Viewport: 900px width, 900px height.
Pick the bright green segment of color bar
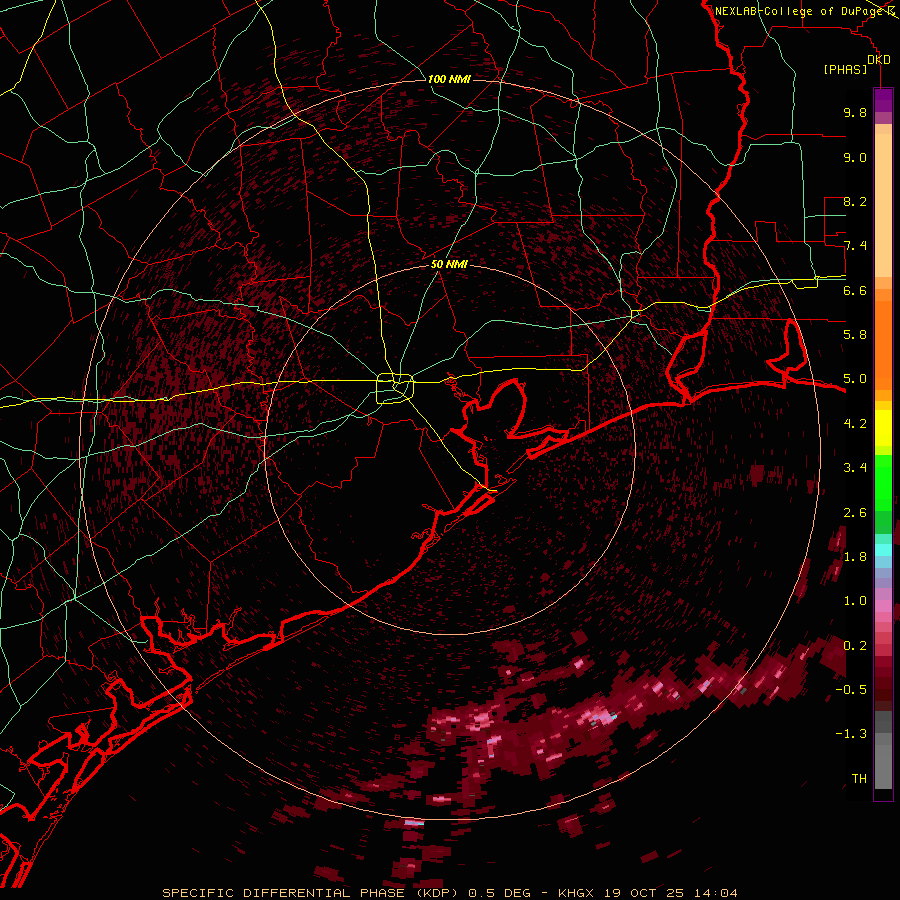[x=883, y=482]
